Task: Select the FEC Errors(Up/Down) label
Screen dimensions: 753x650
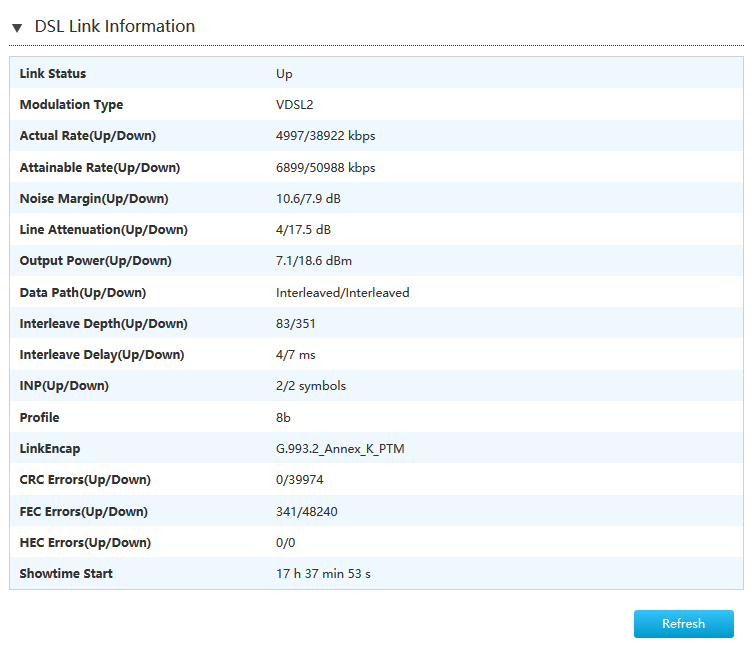Action: pyautogui.click(x=84, y=512)
